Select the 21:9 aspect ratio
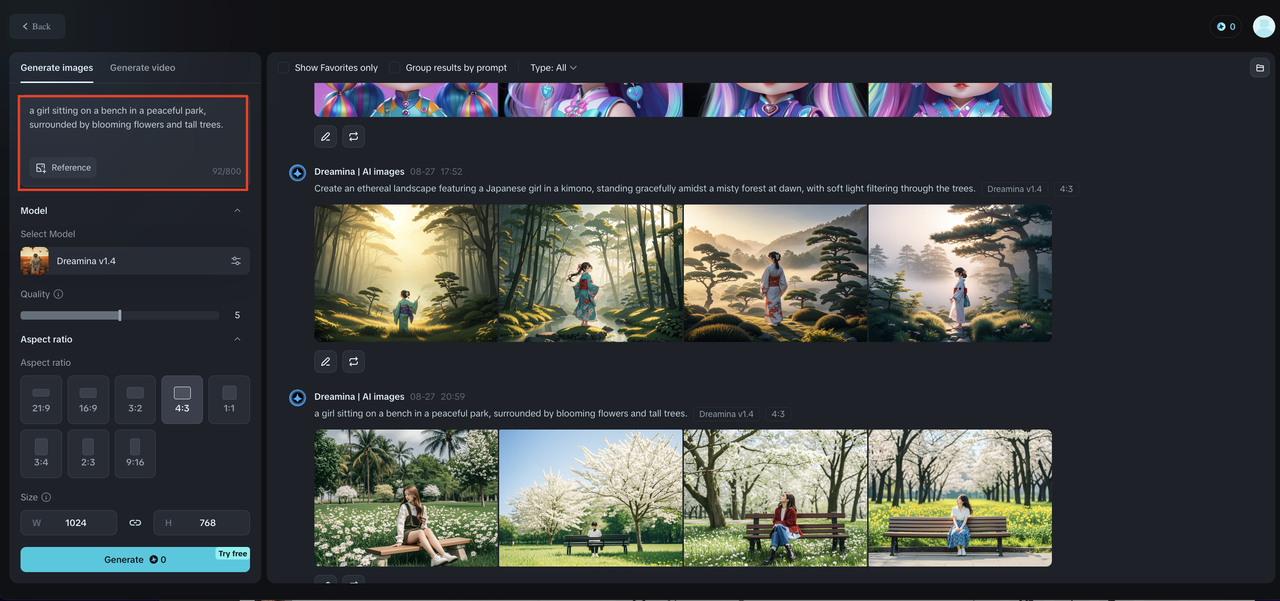 pyautogui.click(x=41, y=400)
